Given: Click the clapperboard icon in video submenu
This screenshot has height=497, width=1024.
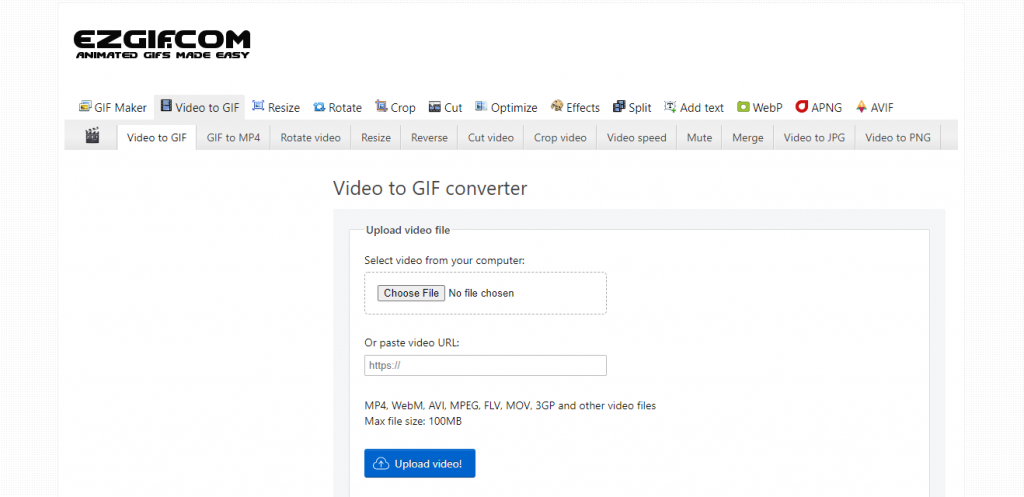Looking at the screenshot, I should click(x=93, y=136).
